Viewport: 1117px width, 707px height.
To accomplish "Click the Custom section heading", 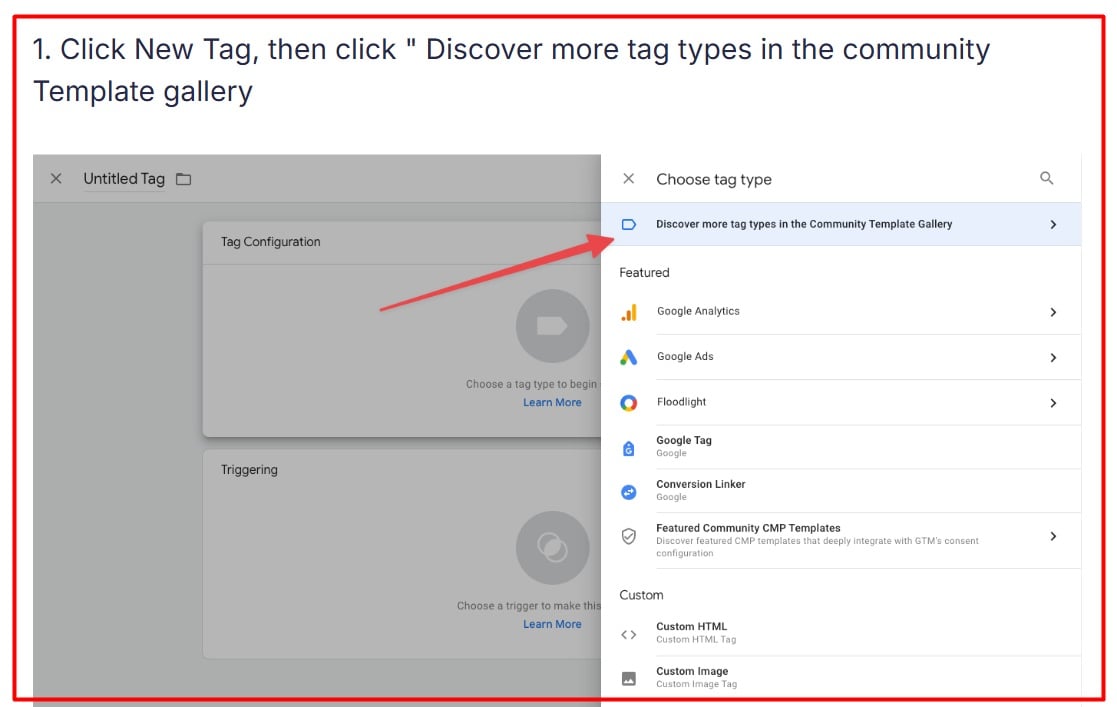I will click(641, 595).
